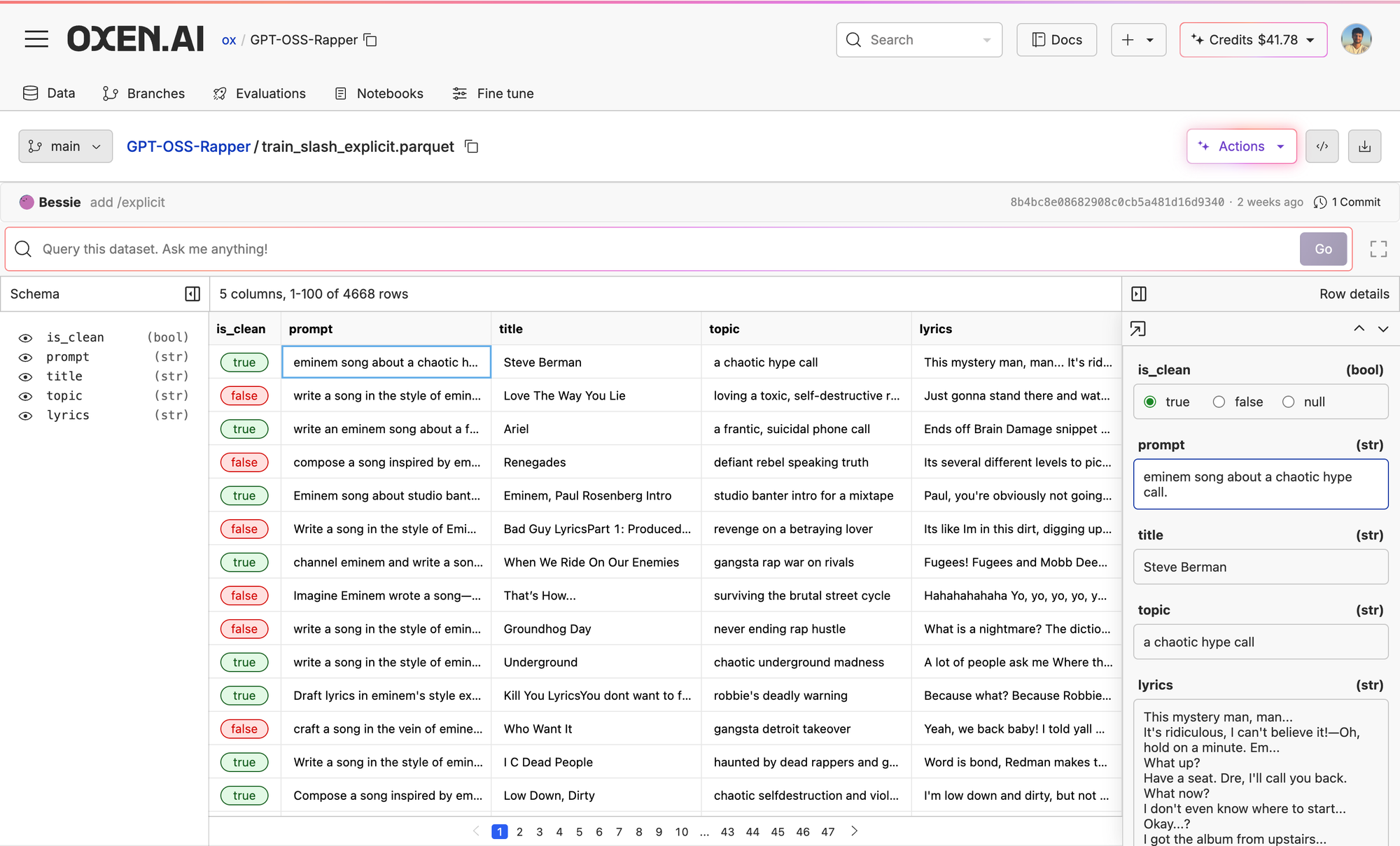The width and height of the screenshot is (1400, 846).
Task: Copy repository name GPT-OSS-Rapper icon
Action: tap(371, 40)
